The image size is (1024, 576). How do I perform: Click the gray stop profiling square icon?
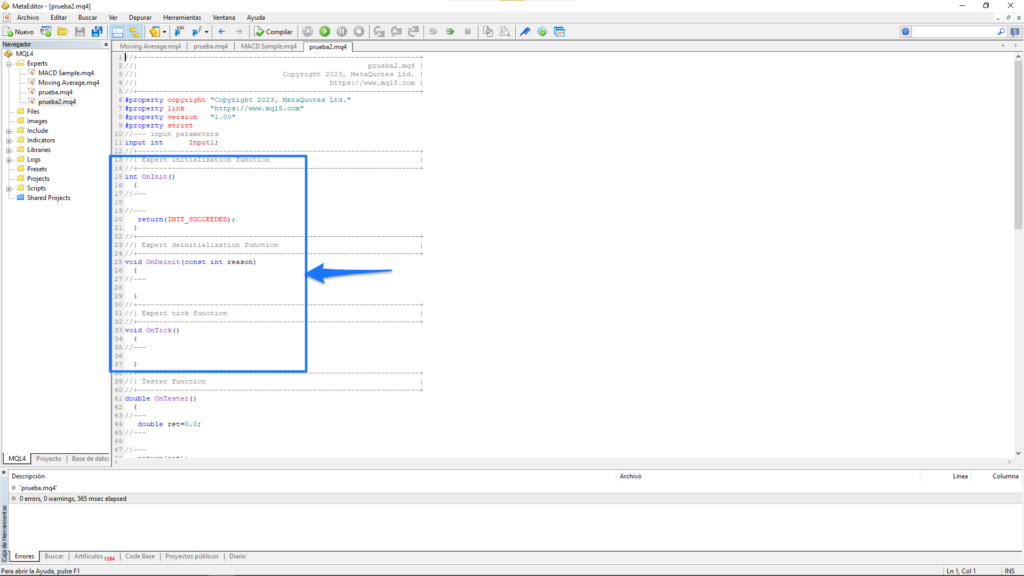pos(468,31)
